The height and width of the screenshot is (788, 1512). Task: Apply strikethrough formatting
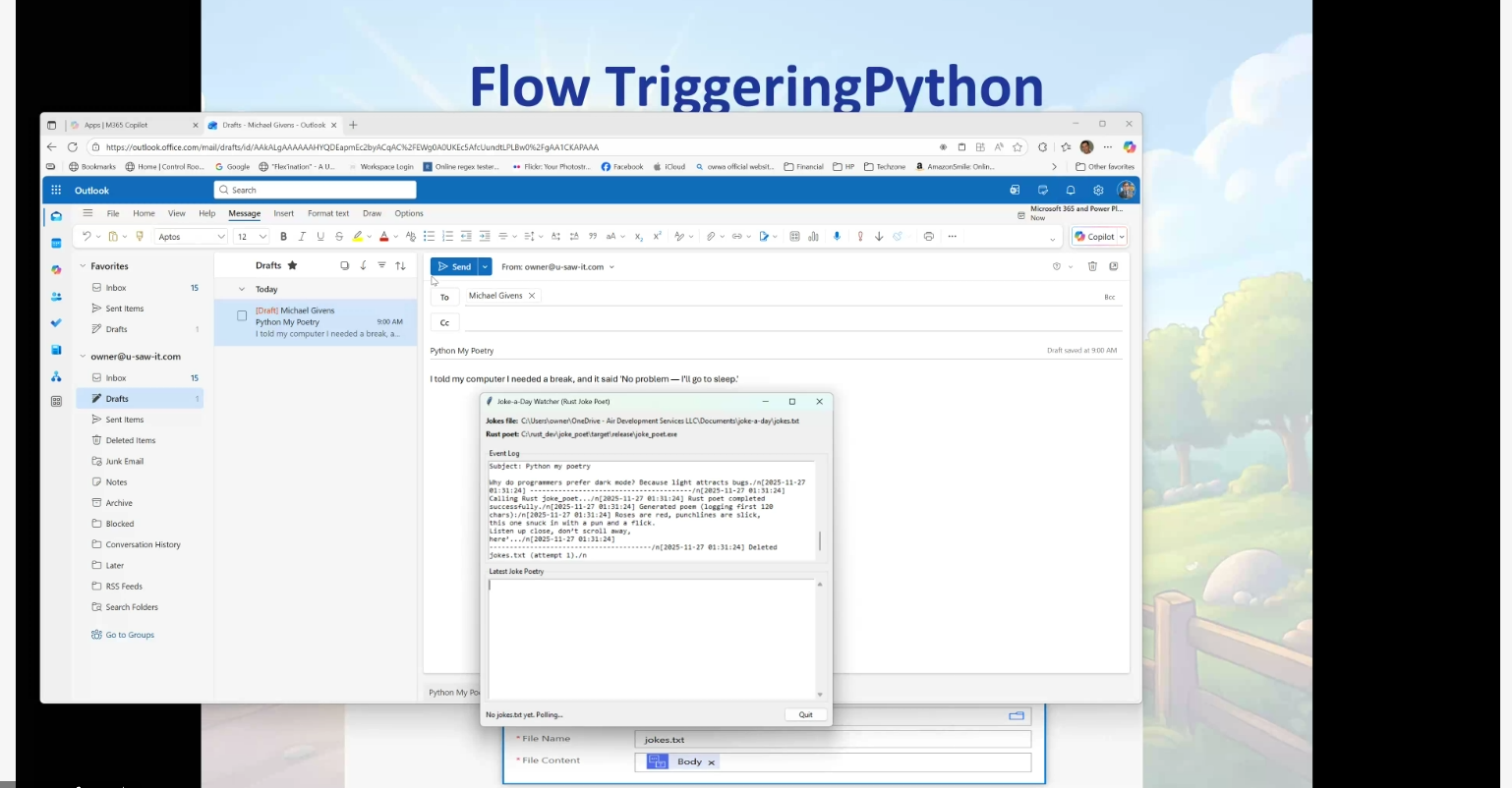(x=339, y=237)
